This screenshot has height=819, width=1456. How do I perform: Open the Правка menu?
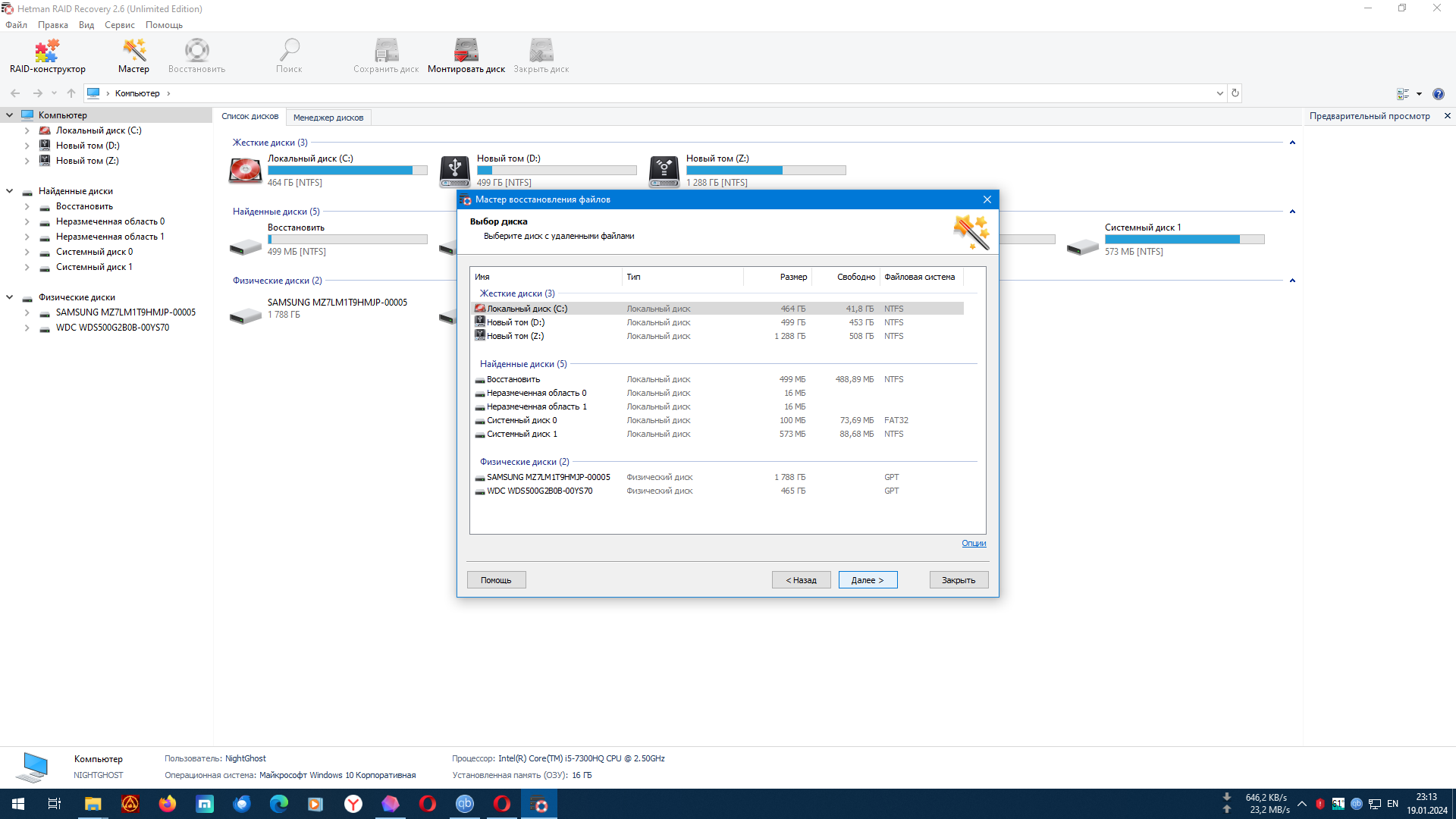[53, 25]
